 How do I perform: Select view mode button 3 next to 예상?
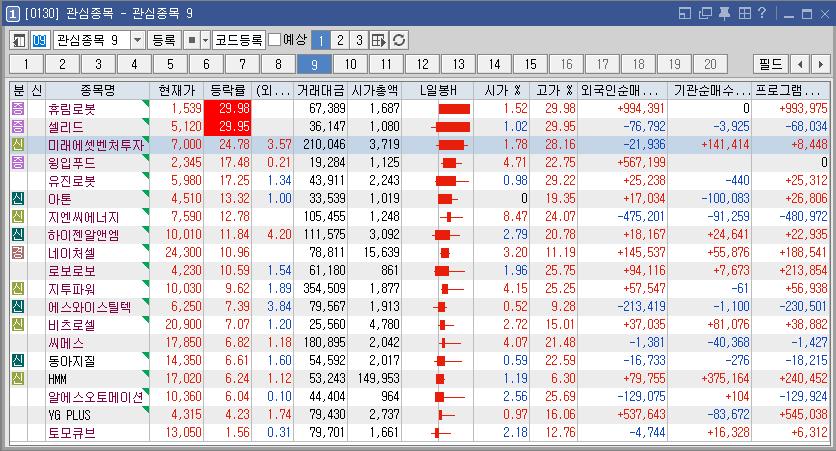pyautogui.click(x=359, y=41)
